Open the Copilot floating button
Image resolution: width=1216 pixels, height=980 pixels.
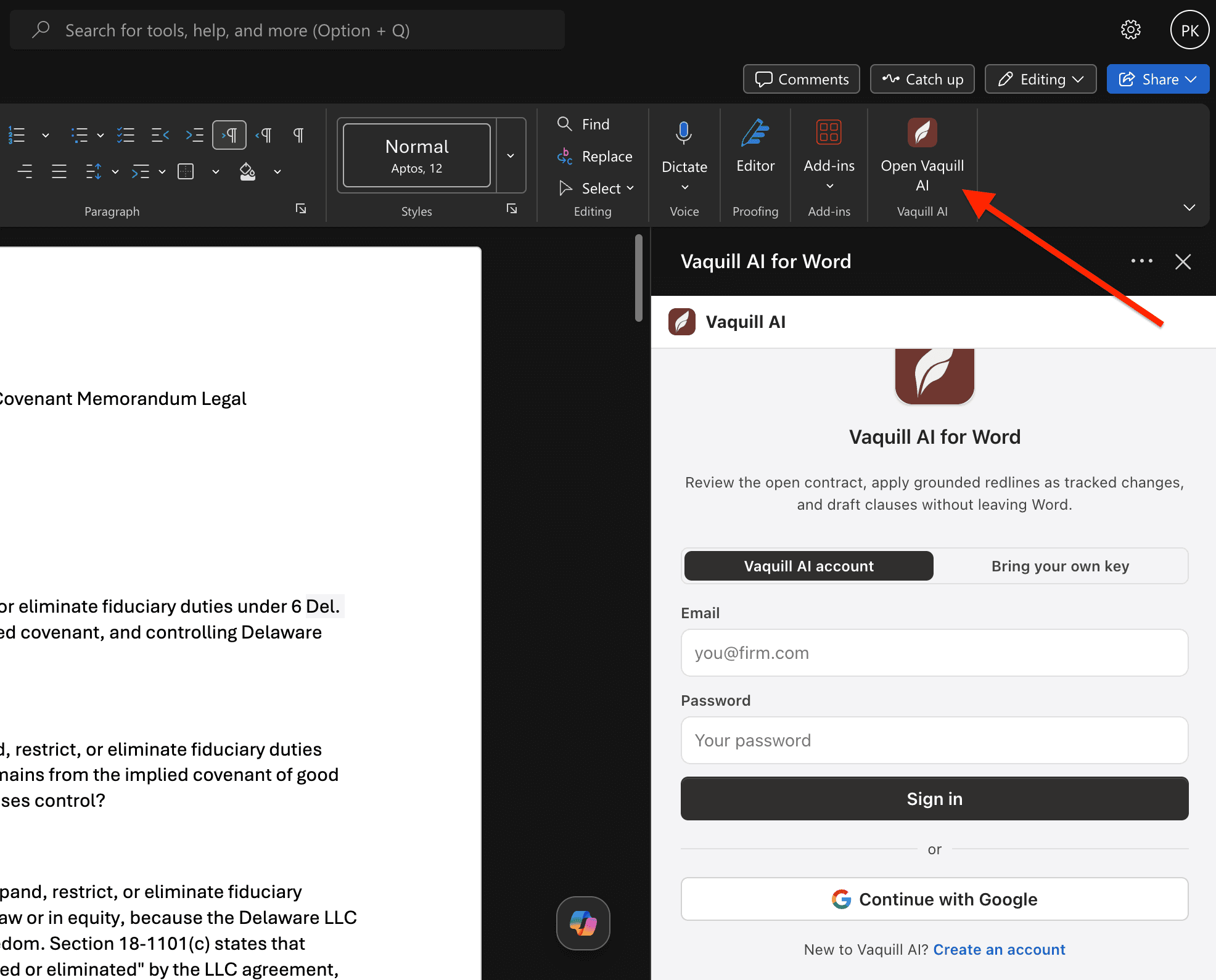click(583, 923)
